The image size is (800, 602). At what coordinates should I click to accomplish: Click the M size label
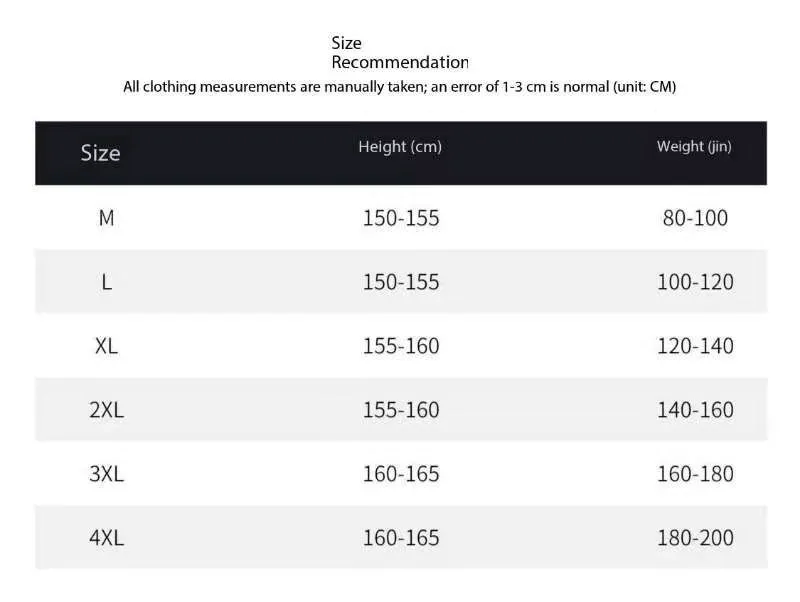coord(106,218)
